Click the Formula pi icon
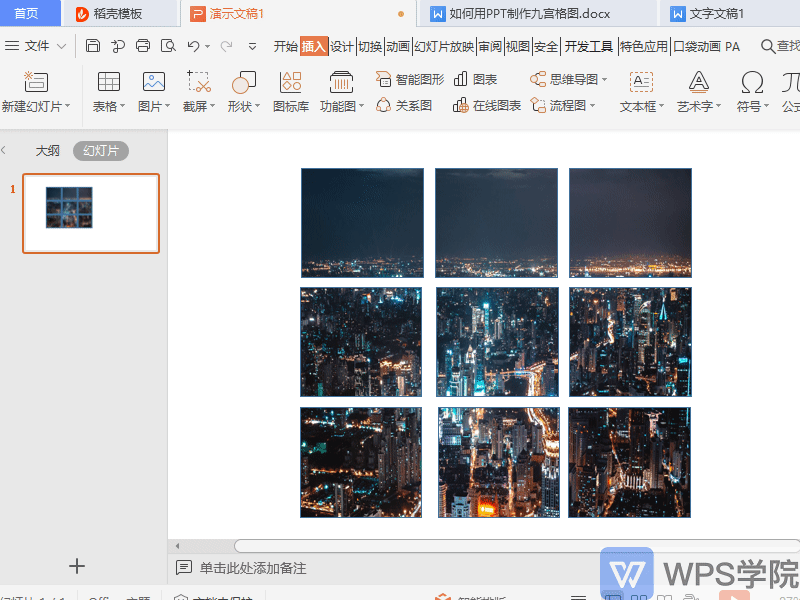 click(x=791, y=82)
